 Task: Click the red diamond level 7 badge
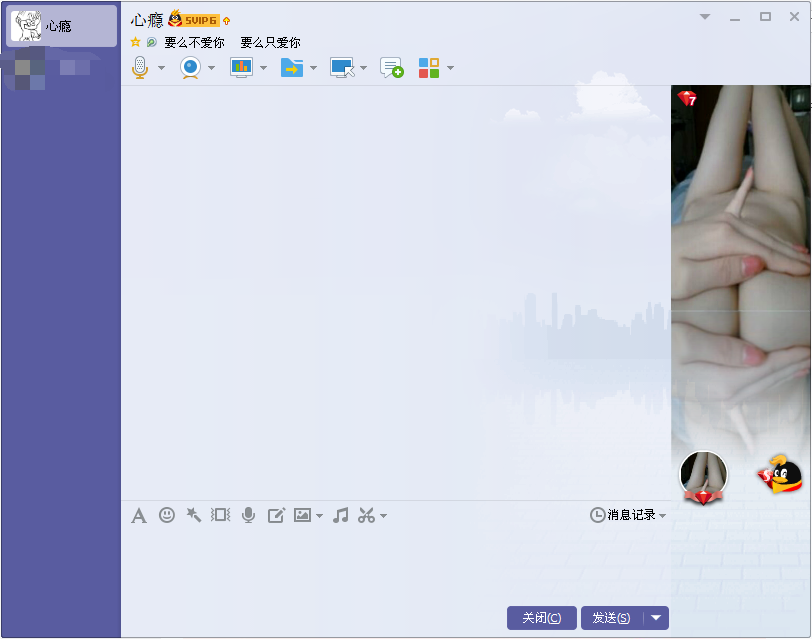tap(688, 98)
